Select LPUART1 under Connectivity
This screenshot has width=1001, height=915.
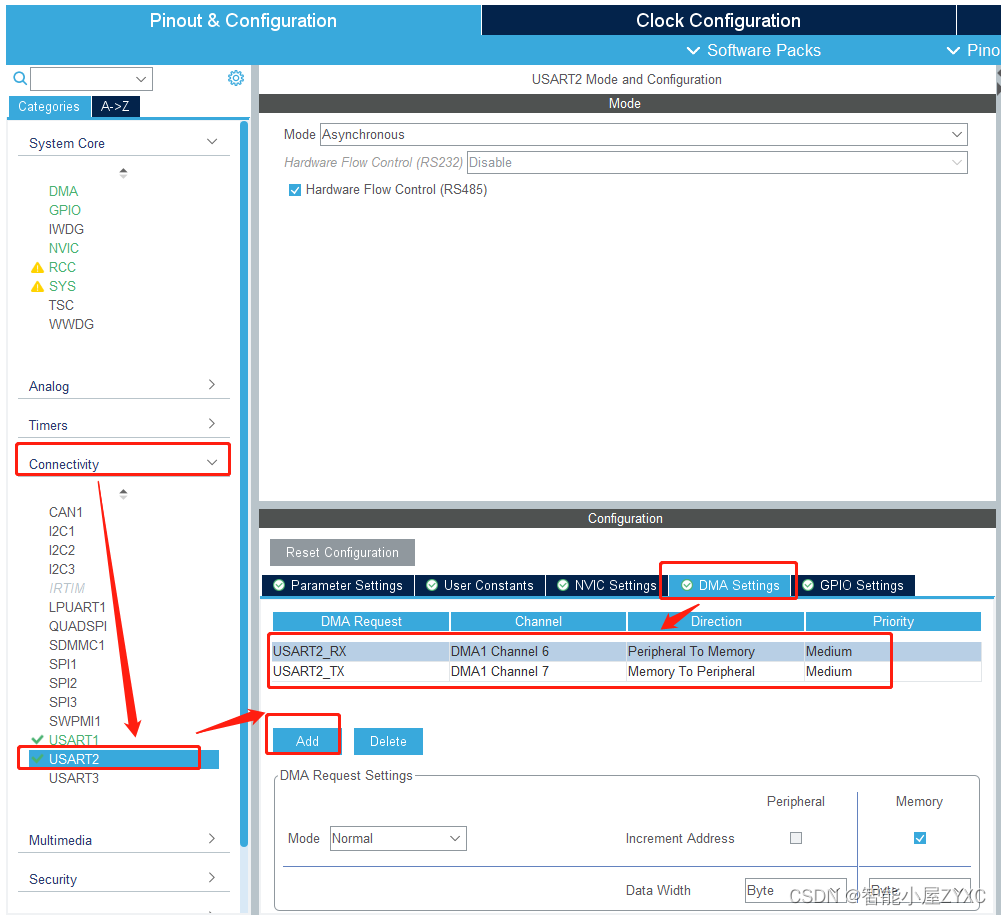(x=77, y=607)
